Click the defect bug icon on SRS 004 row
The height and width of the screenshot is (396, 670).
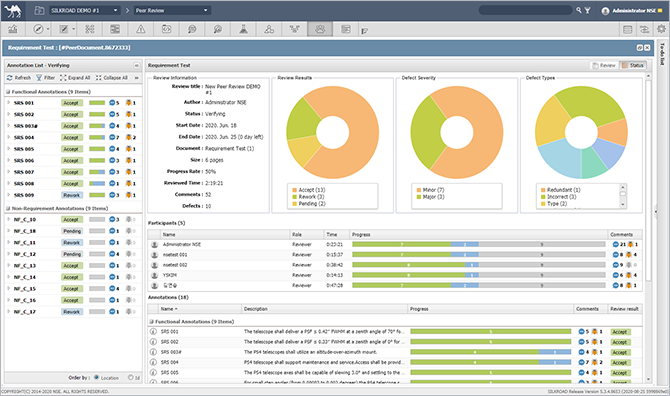click(594, 362)
